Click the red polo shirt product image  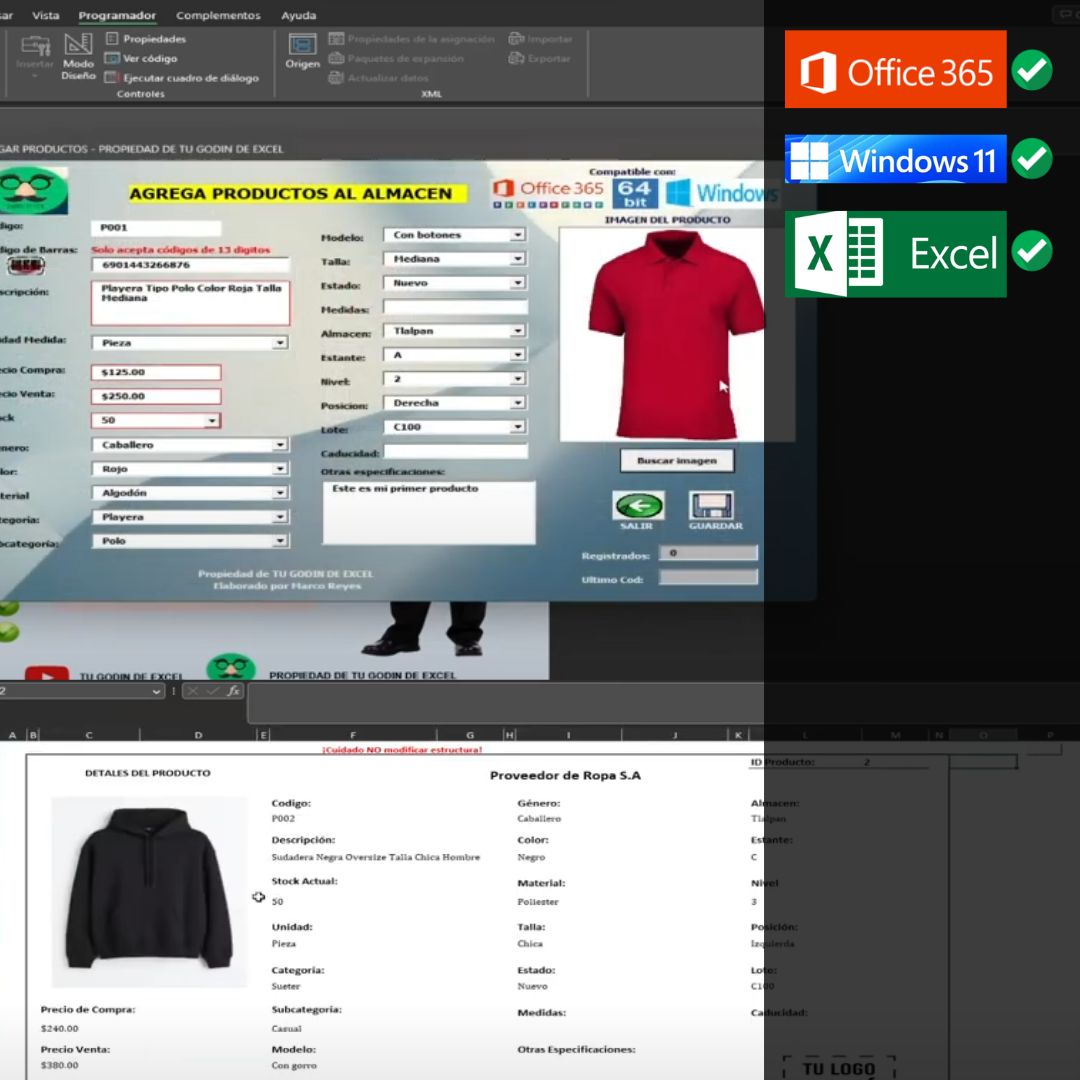tap(676, 335)
